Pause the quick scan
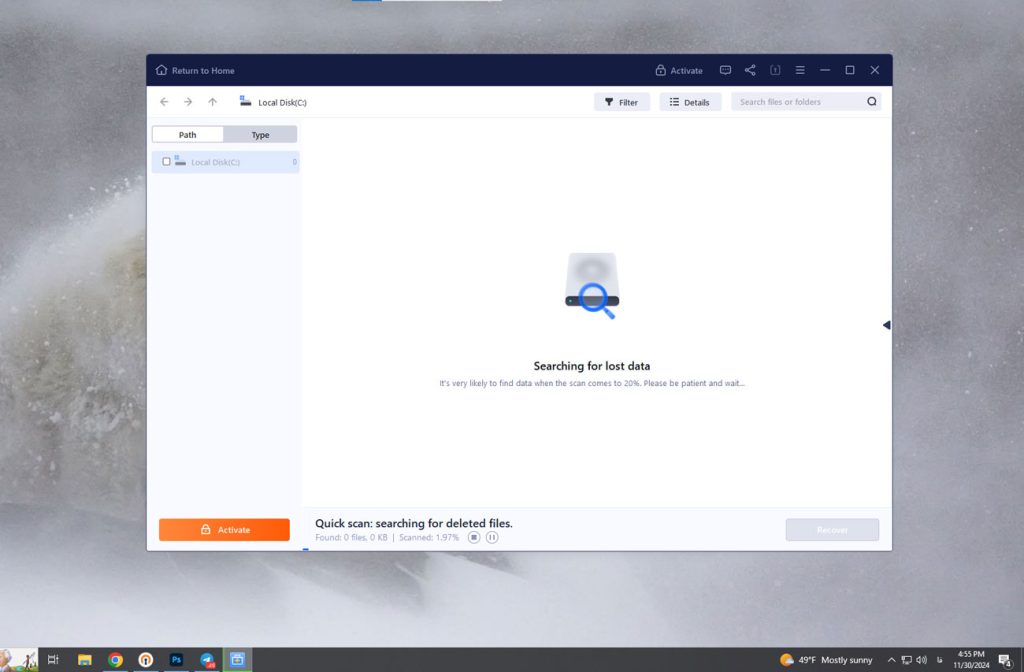Image resolution: width=1024 pixels, height=672 pixels. click(x=492, y=537)
